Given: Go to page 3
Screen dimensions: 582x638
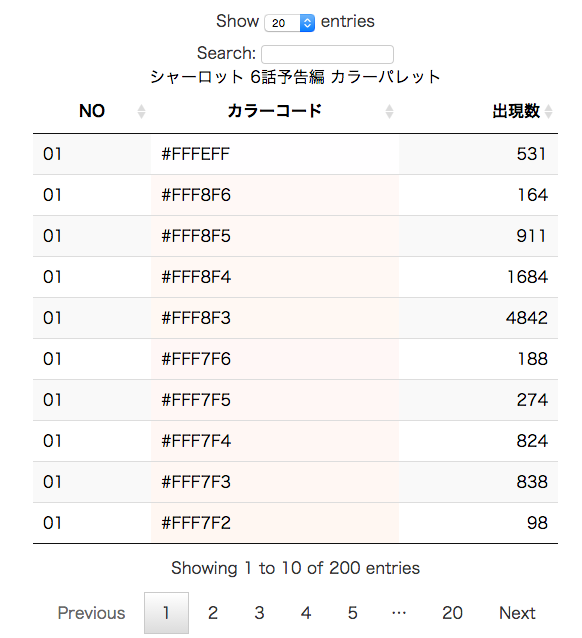Looking at the screenshot, I should (x=260, y=613).
